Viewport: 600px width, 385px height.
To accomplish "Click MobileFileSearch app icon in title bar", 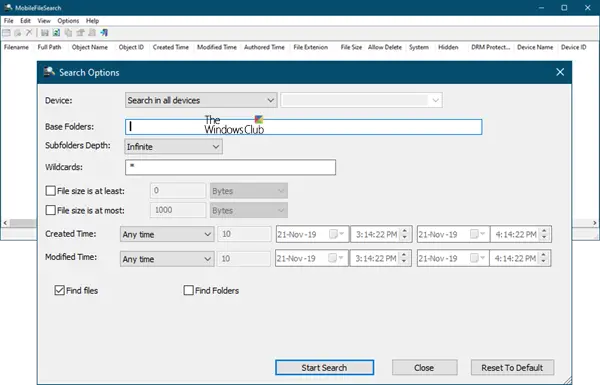I will (8, 7).
